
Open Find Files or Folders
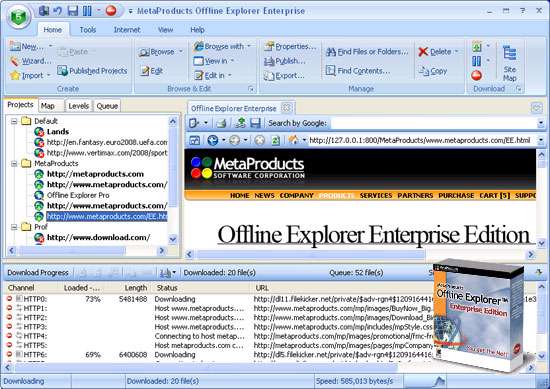(367, 52)
